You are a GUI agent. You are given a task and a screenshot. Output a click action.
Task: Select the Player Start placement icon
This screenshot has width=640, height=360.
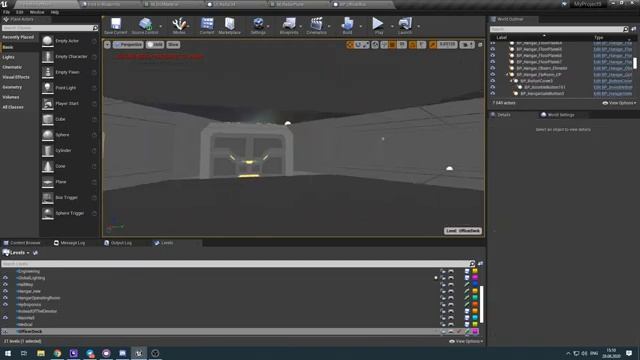tap(48, 104)
